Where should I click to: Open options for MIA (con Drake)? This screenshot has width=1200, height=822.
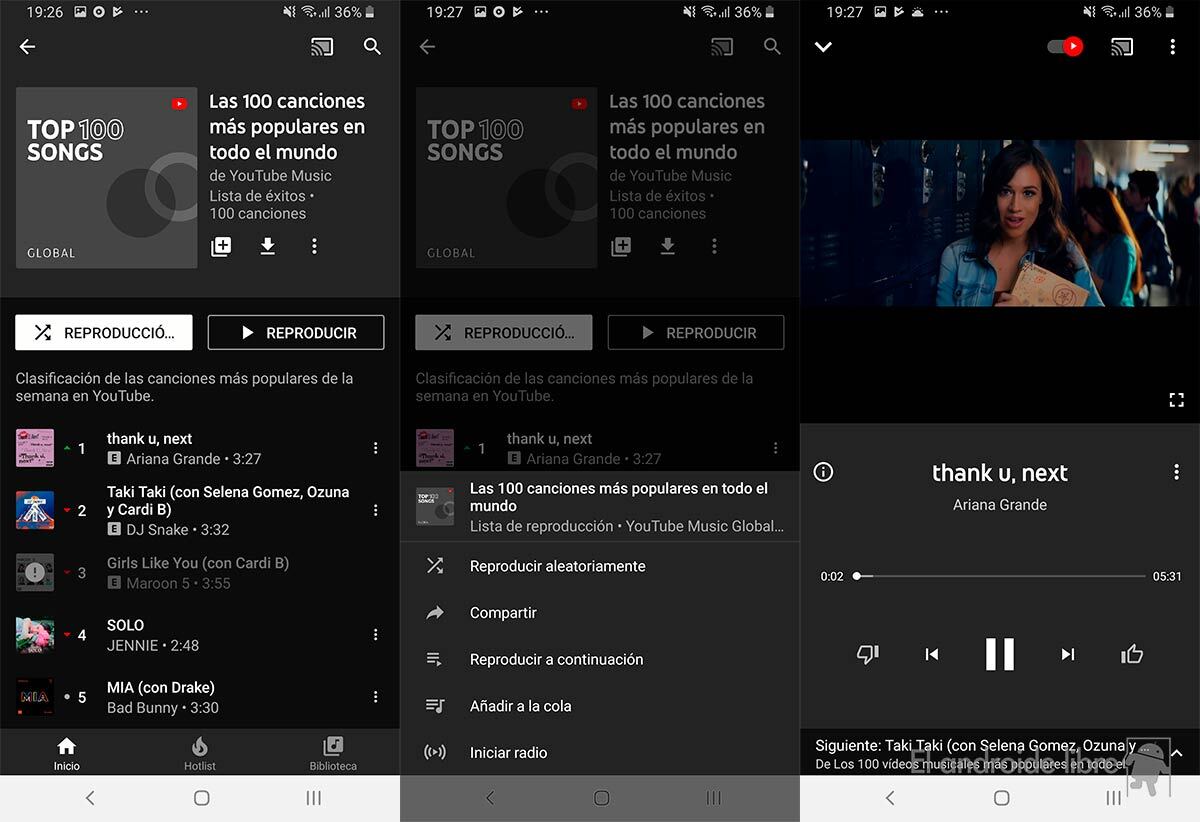coord(376,697)
